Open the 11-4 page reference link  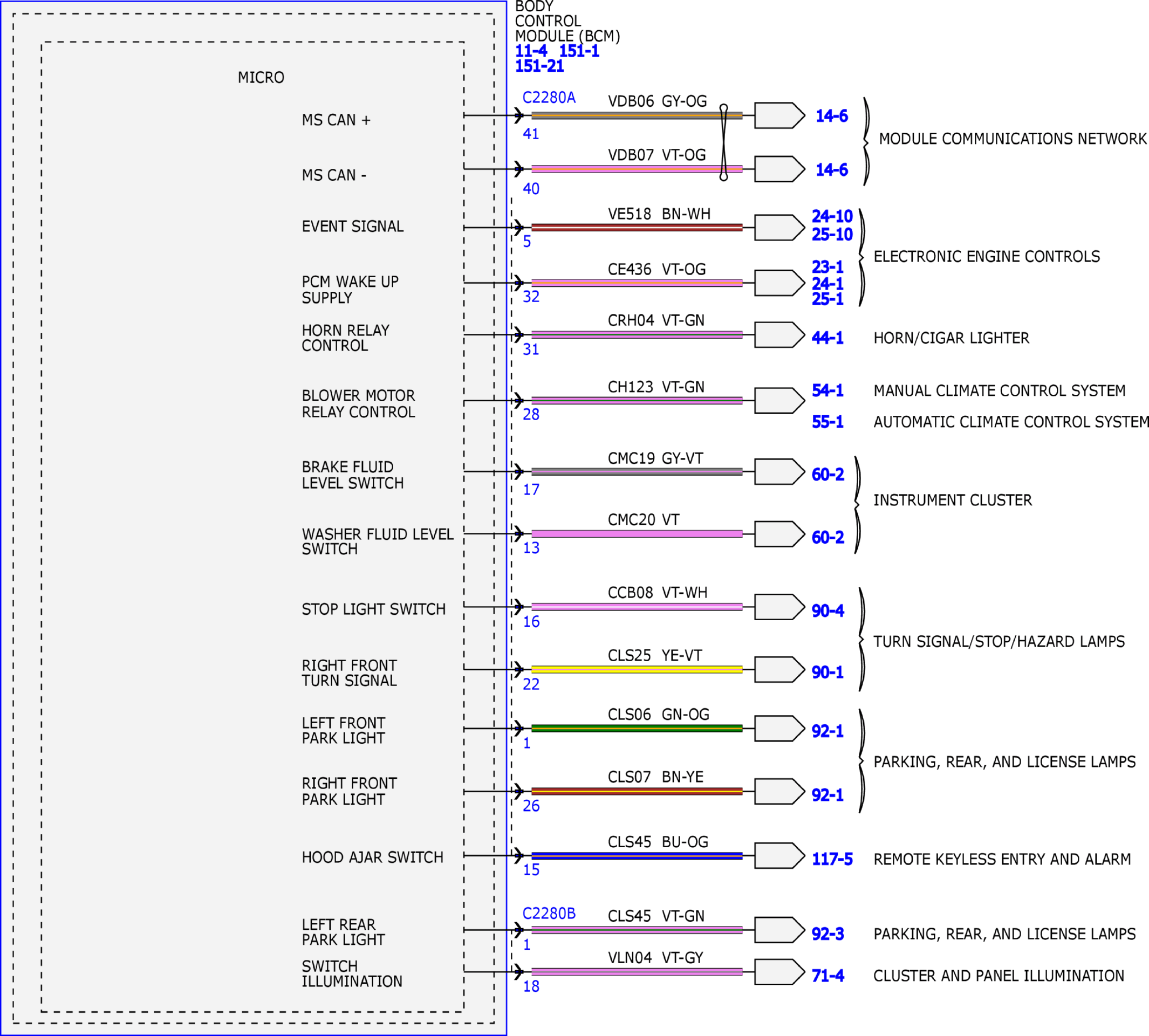(x=531, y=51)
